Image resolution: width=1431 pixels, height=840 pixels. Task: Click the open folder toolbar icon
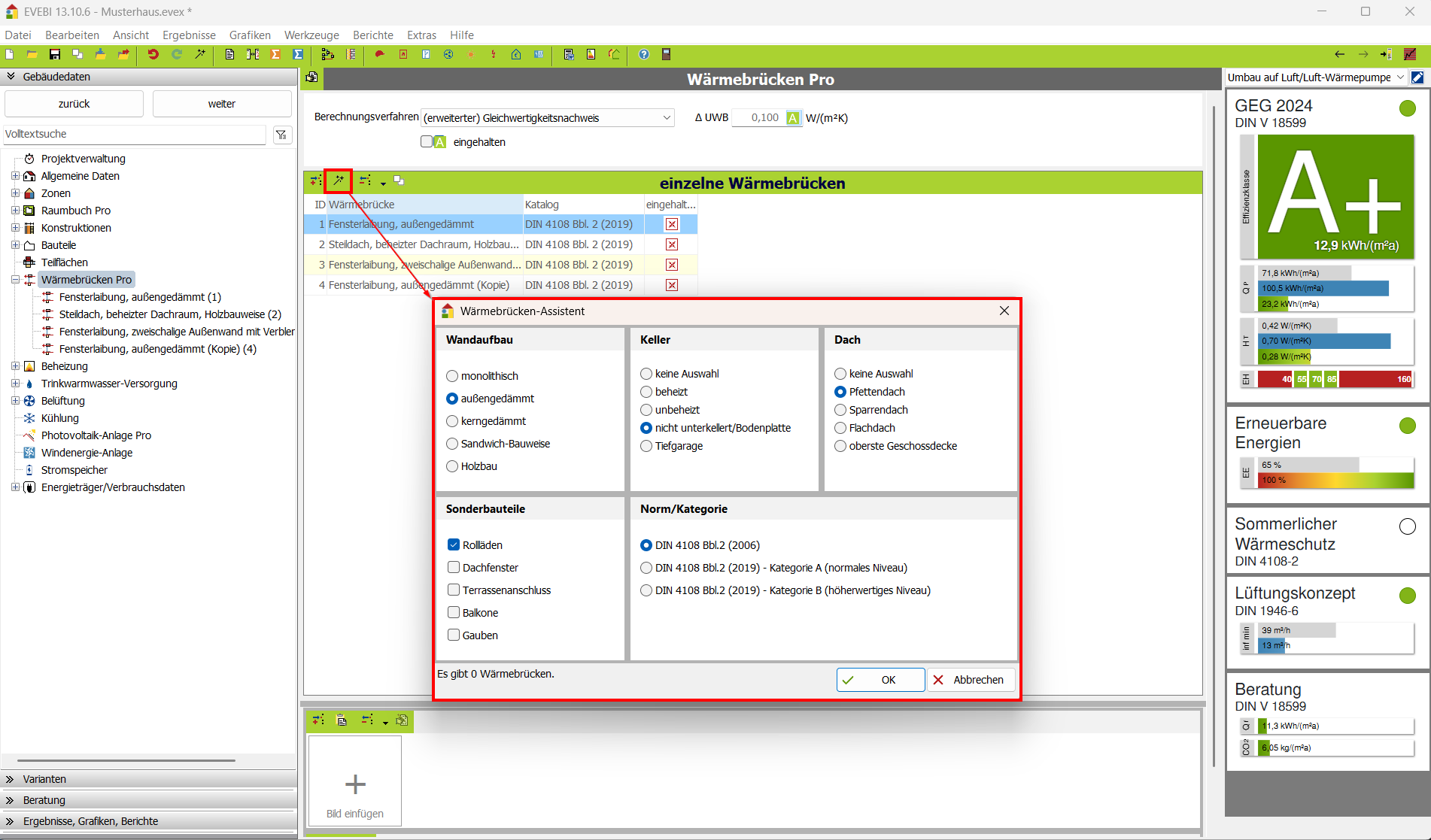[x=32, y=54]
